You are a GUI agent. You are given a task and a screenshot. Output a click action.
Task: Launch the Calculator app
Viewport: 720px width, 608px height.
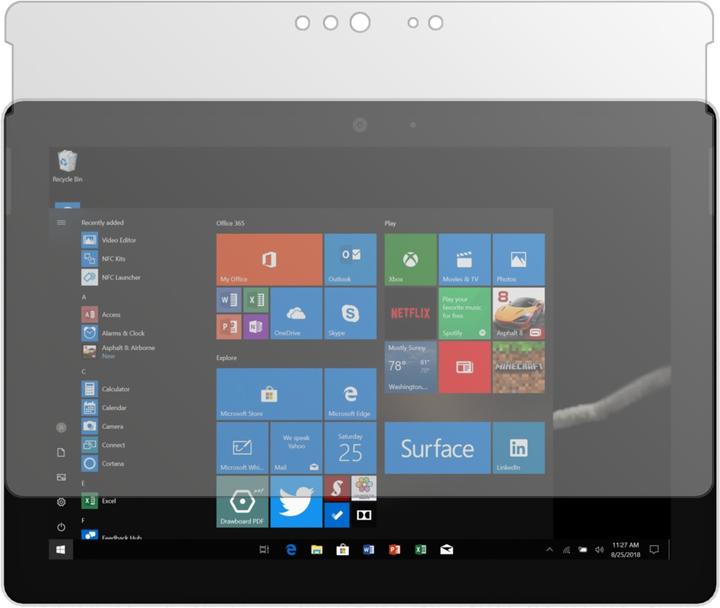pos(106,389)
